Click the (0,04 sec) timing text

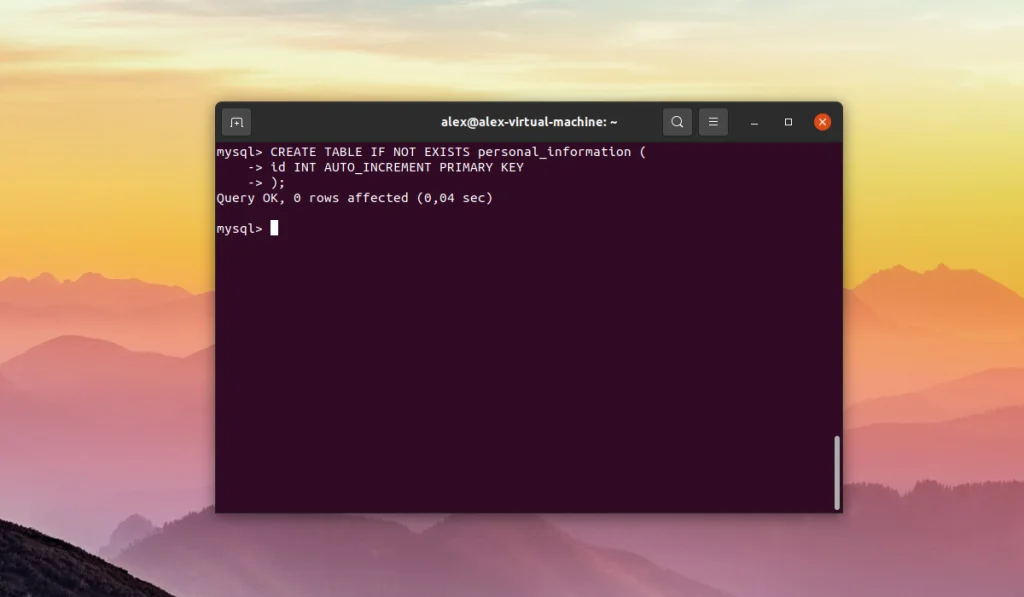(x=455, y=197)
